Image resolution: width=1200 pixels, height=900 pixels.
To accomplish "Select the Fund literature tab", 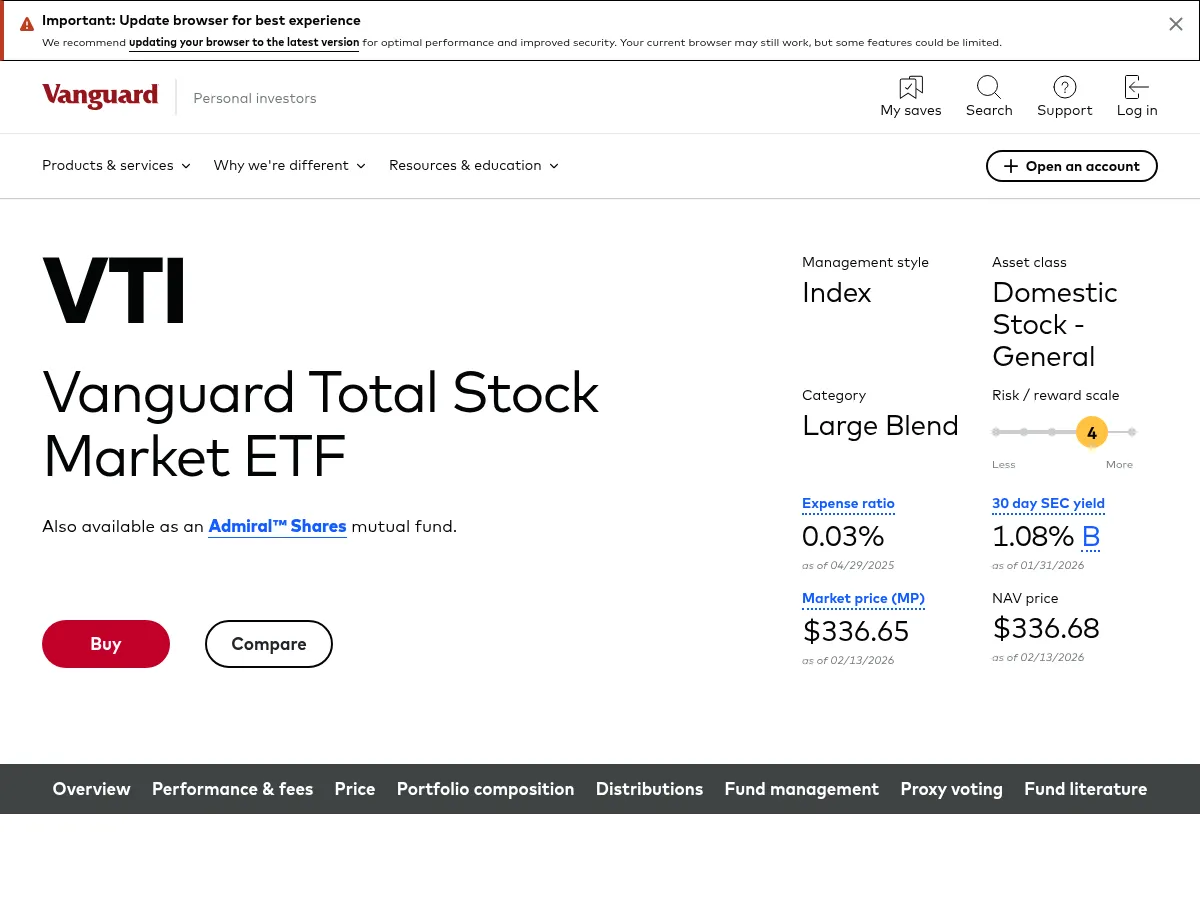I will pyautogui.click(x=1085, y=788).
